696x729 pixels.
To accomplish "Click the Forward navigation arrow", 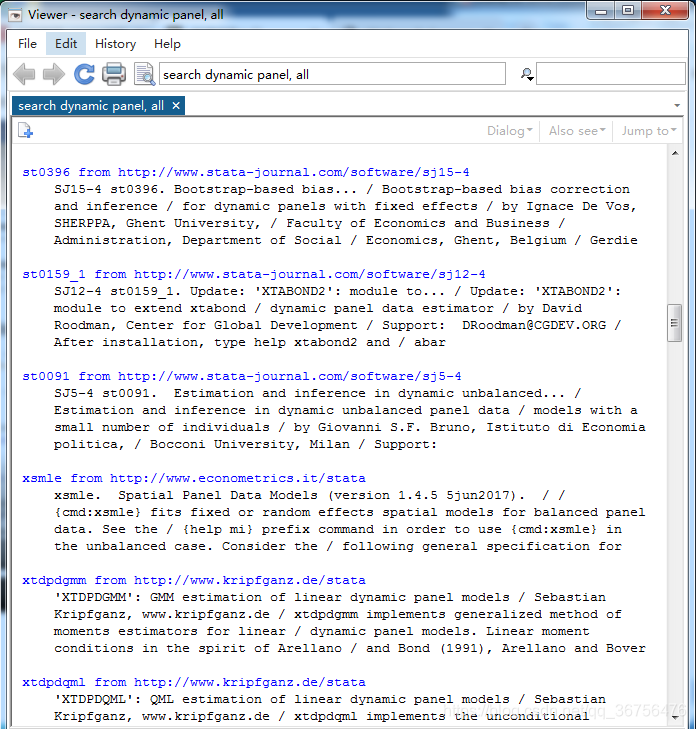I will coord(53,74).
